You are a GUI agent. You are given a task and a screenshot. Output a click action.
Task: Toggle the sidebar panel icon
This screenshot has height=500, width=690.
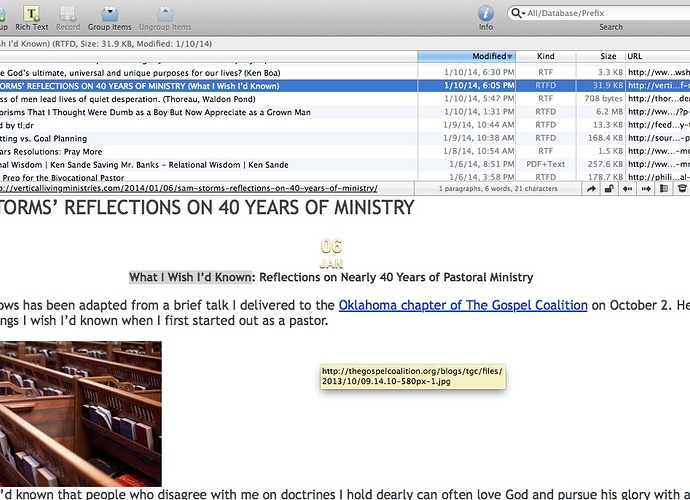pyautogui.click(x=664, y=188)
